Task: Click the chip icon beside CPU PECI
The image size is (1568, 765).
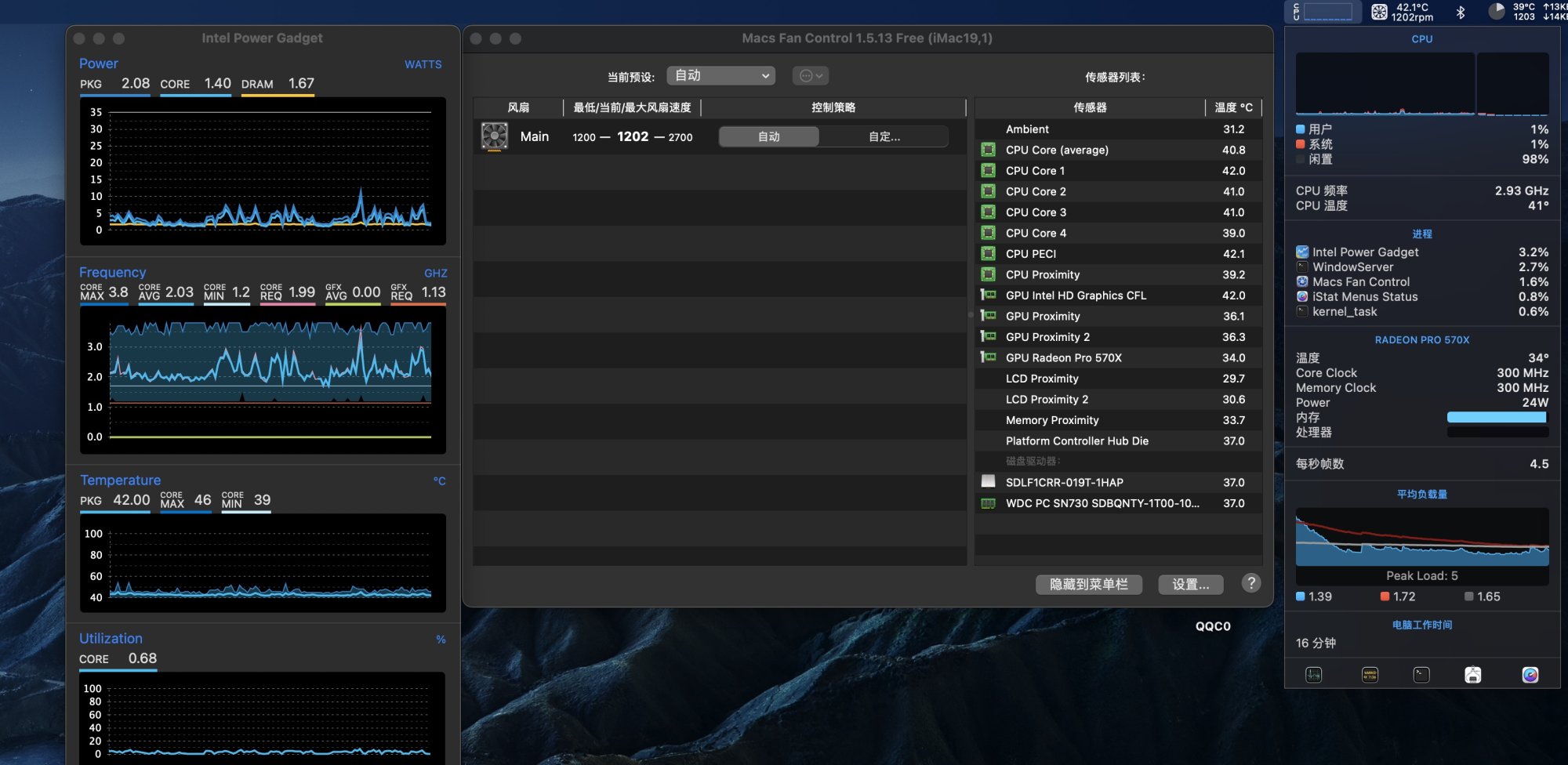Action: click(989, 254)
